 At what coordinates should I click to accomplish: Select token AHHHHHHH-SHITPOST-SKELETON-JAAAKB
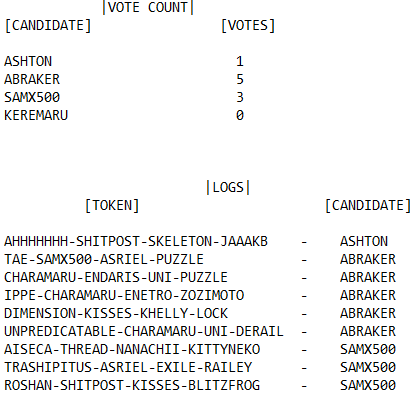pos(136,241)
